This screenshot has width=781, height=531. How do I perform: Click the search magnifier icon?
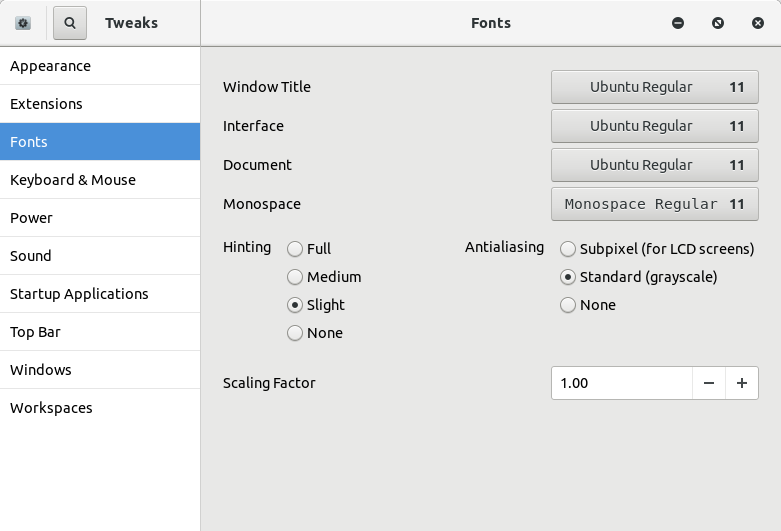[x=70, y=23]
